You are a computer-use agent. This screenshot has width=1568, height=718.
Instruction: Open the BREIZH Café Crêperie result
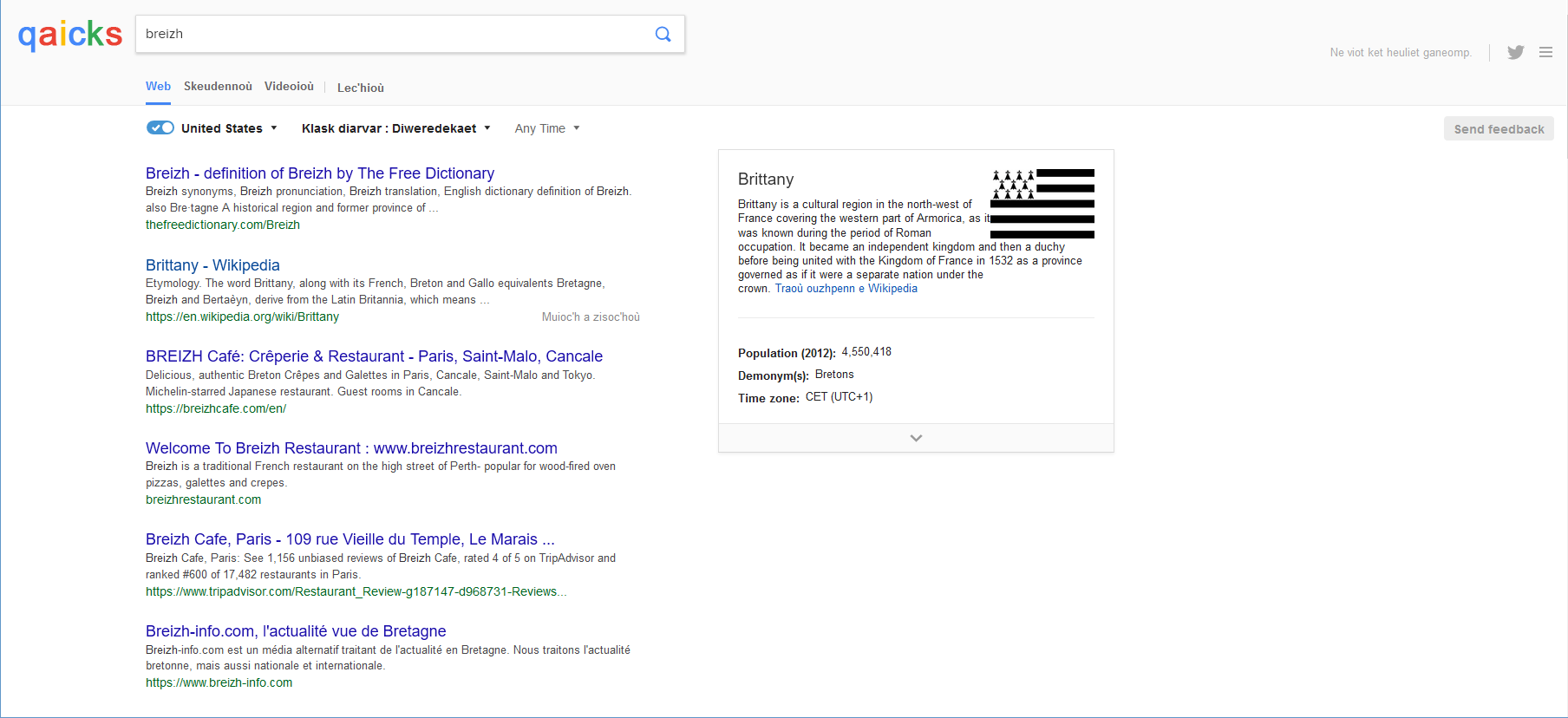374,356
